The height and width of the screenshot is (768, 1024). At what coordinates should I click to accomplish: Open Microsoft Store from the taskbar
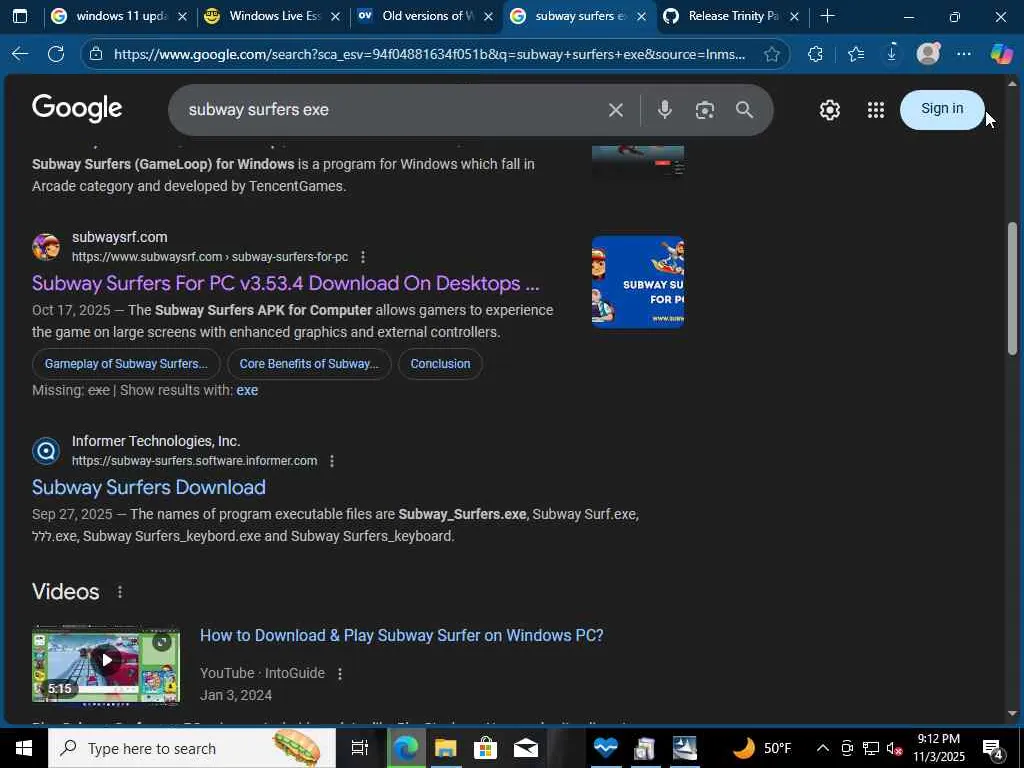(x=485, y=748)
